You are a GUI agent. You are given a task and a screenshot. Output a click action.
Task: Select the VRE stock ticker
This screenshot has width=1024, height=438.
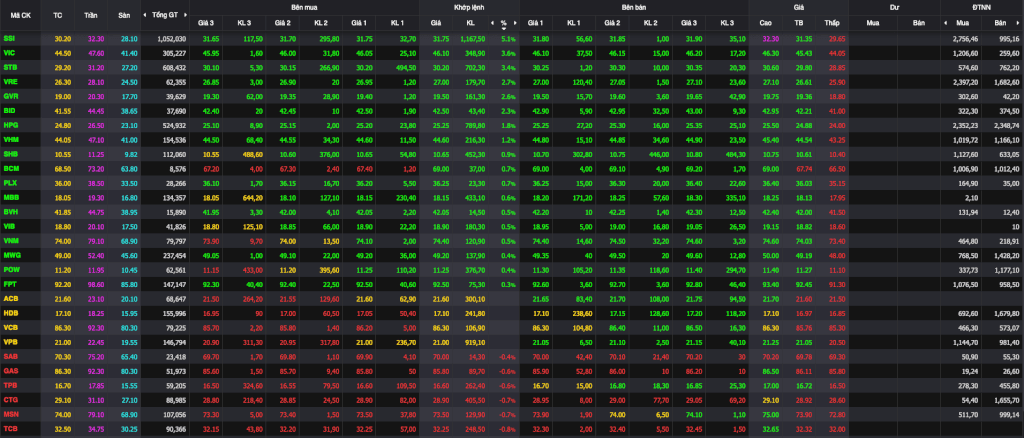(x=10, y=82)
